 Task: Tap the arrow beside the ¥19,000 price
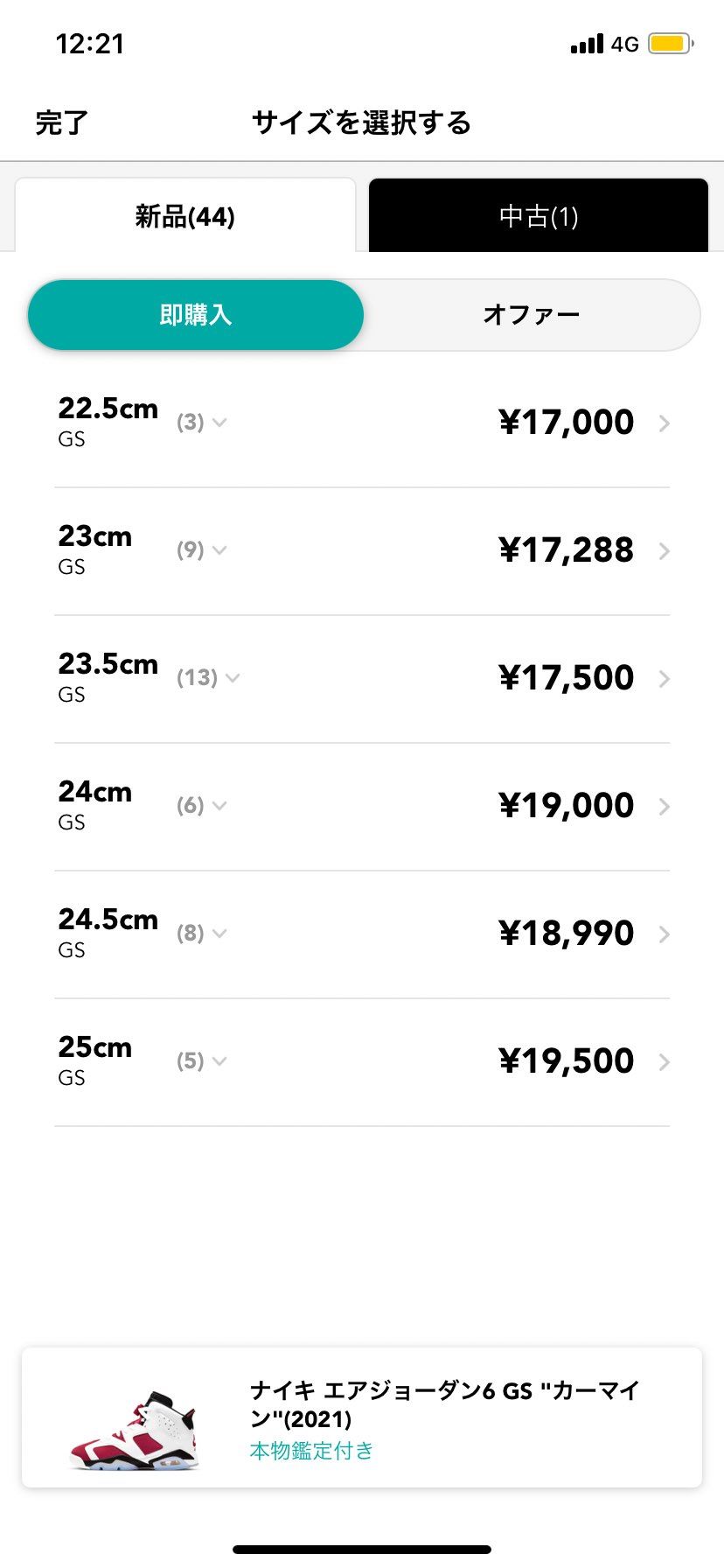[x=665, y=807]
